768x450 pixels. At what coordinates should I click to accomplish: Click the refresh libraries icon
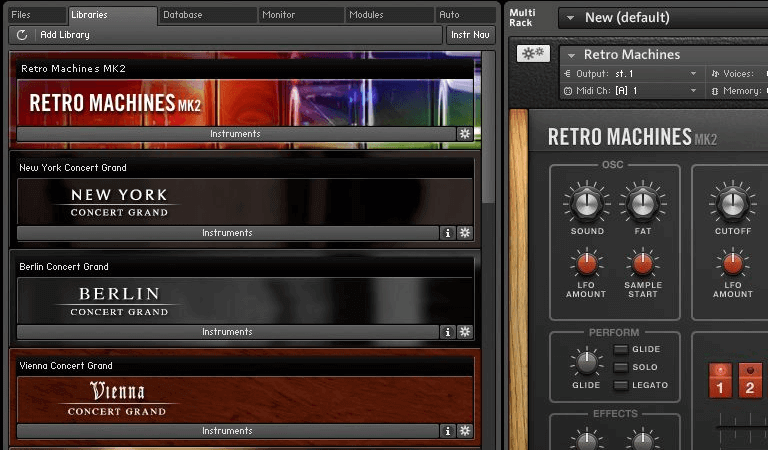(22, 35)
